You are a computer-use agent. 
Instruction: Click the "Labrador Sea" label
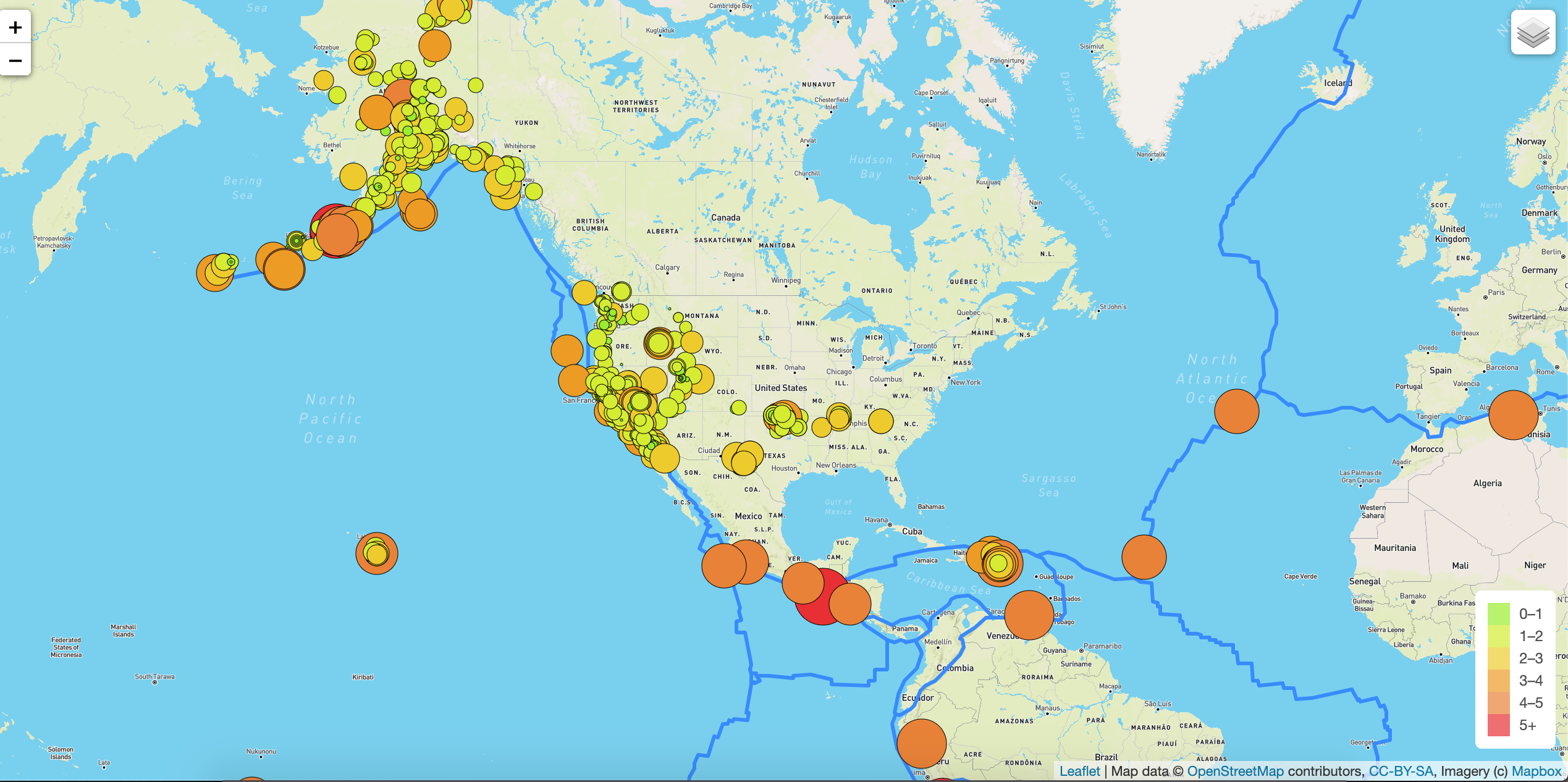point(1085,206)
